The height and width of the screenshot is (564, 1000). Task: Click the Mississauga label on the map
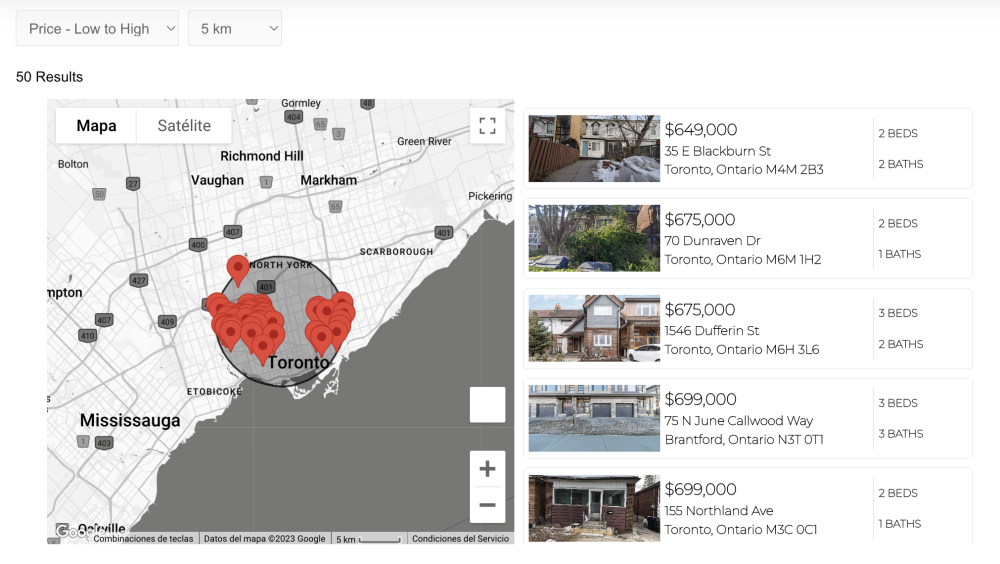[130, 420]
